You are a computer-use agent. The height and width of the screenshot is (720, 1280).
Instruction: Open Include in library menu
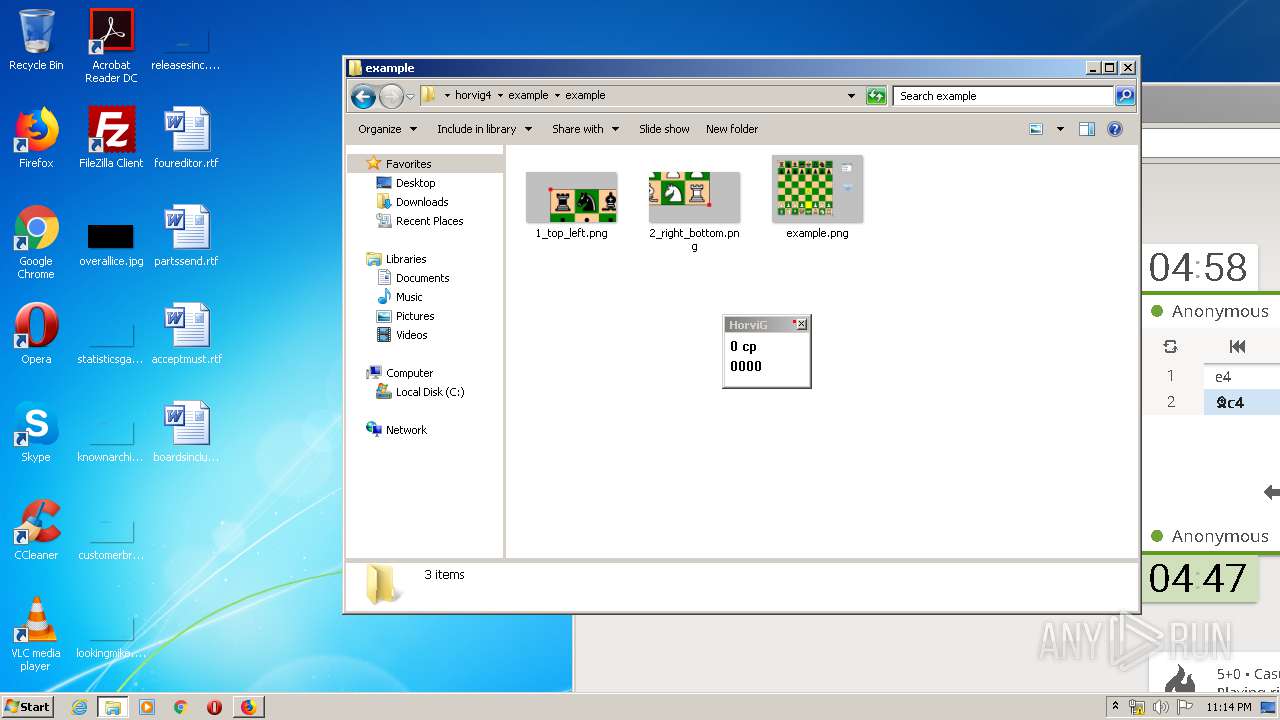pyautogui.click(x=484, y=129)
